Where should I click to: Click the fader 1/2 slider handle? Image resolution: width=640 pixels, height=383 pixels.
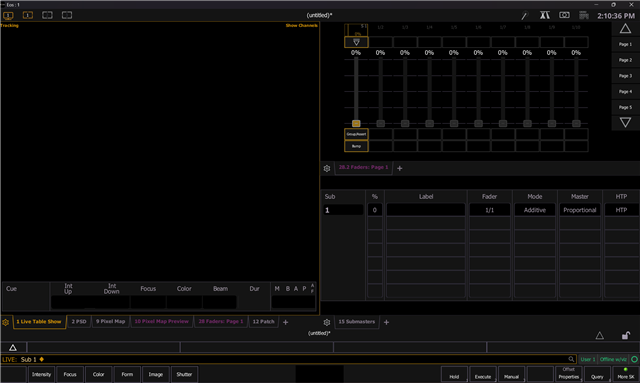click(380, 123)
